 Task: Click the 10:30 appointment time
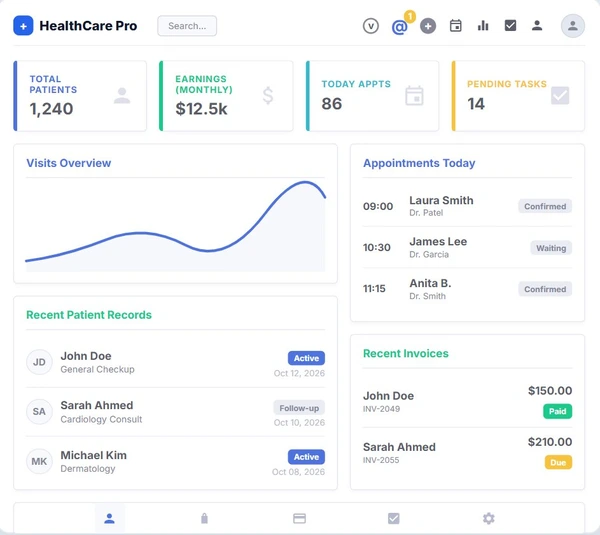click(377, 248)
